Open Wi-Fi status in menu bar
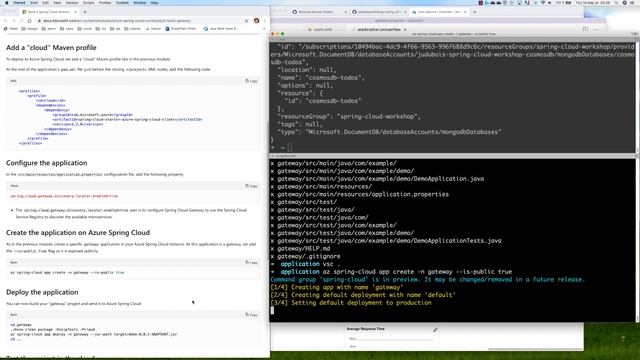The height and width of the screenshot is (360, 640). (x=542, y=2)
